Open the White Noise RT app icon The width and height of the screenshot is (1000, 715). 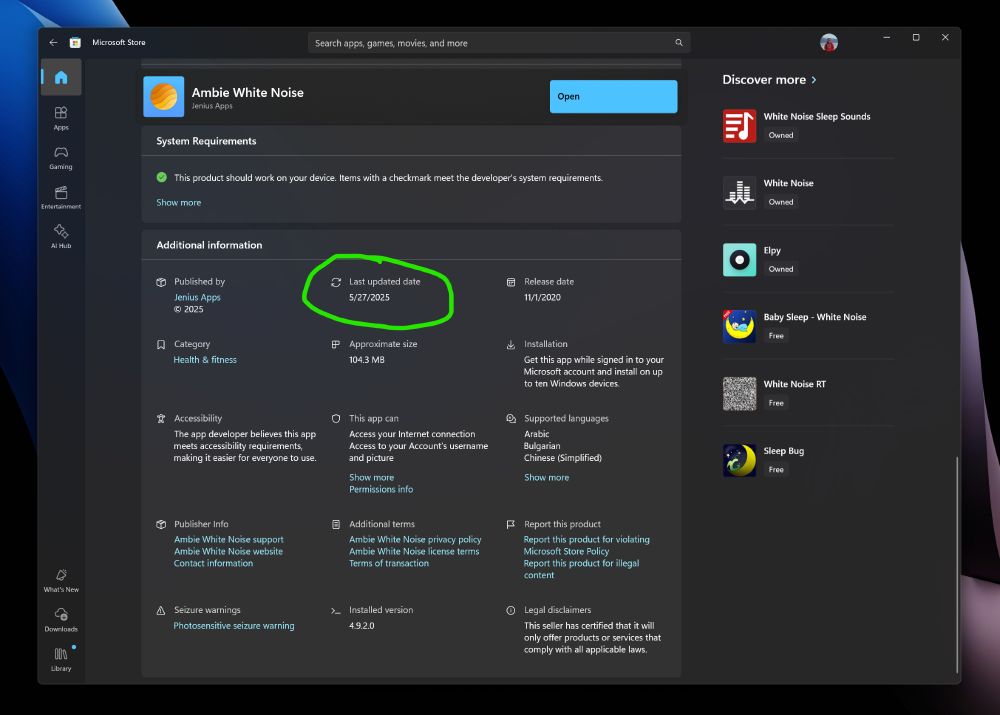click(x=739, y=394)
